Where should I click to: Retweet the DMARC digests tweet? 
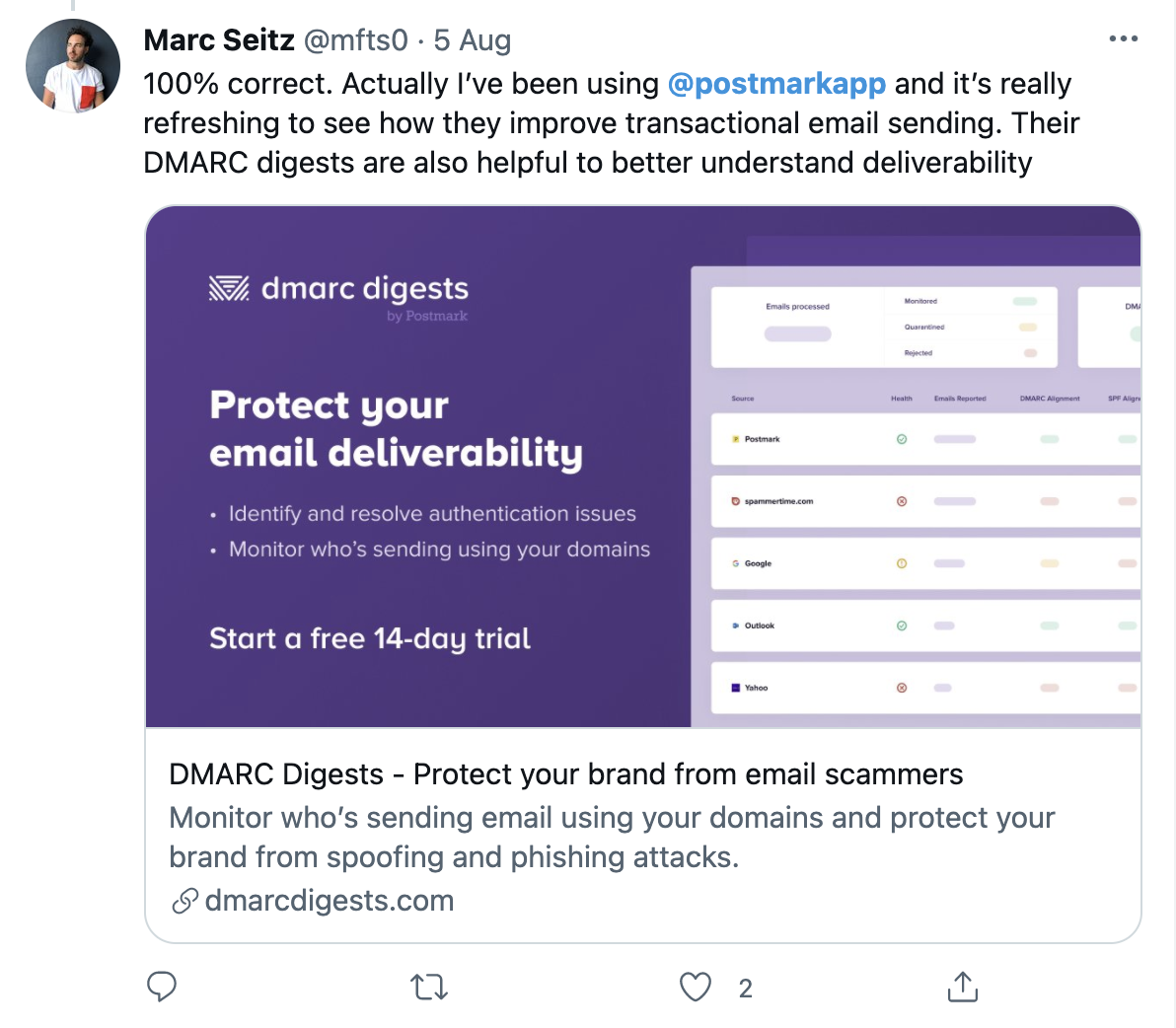[429, 987]
